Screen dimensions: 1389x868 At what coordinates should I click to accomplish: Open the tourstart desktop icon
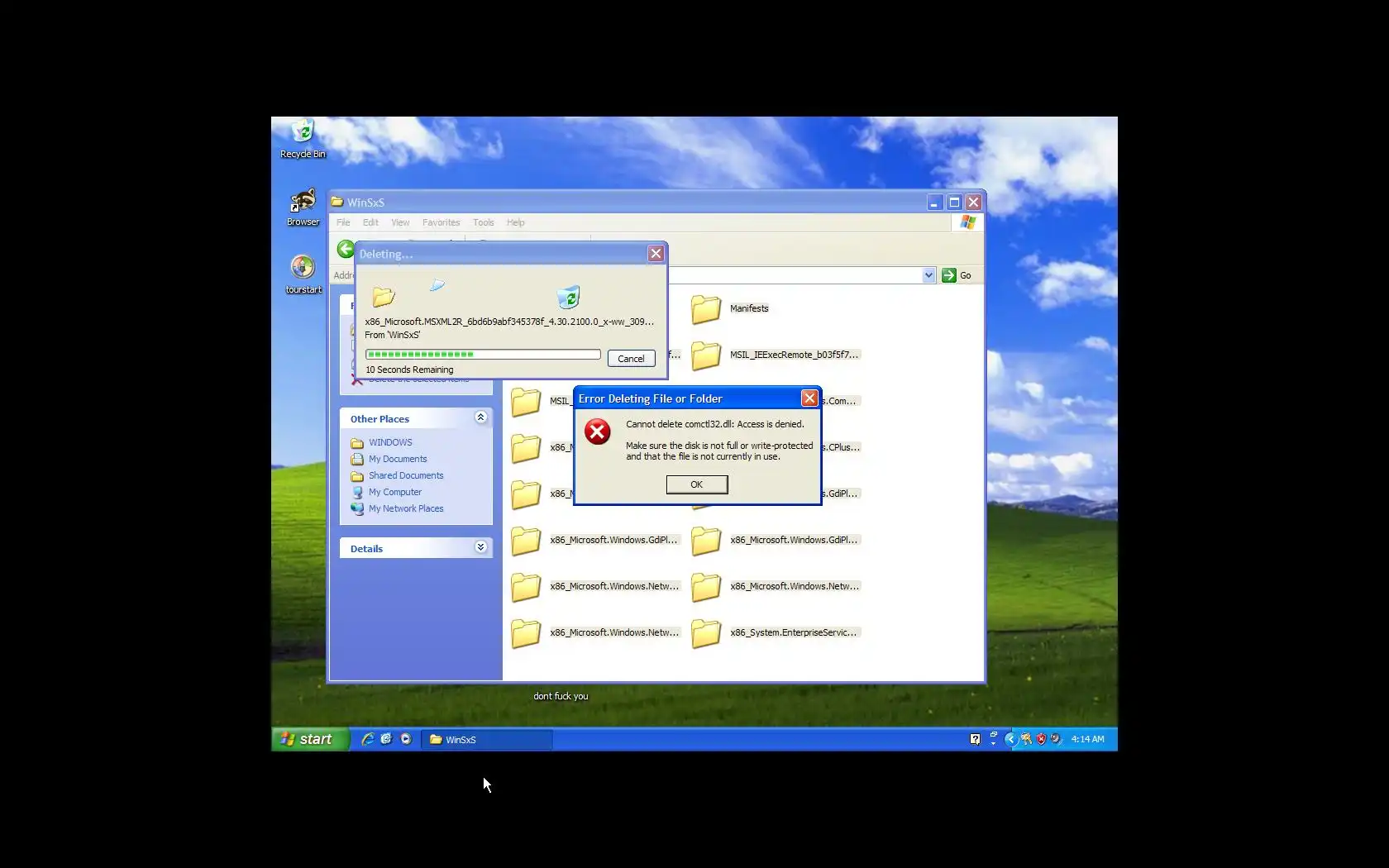[303, 274]
